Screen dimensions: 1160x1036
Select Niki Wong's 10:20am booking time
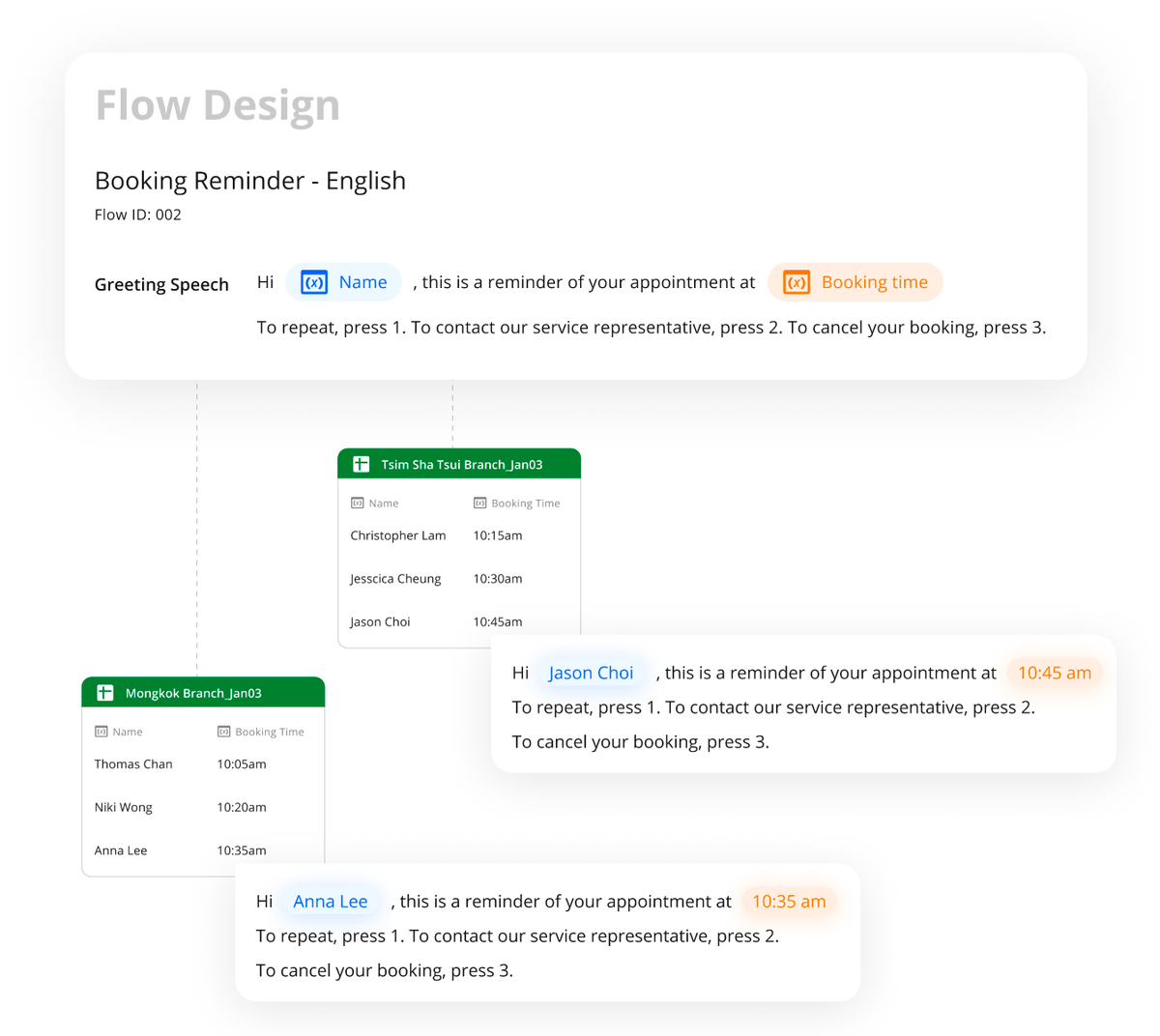(x=242, y=807)
